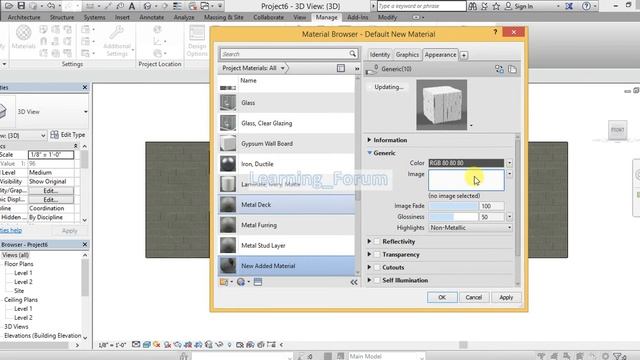The image size is (640, 360).
Task: Open the material library folder icon
Action: pos(224,282)
